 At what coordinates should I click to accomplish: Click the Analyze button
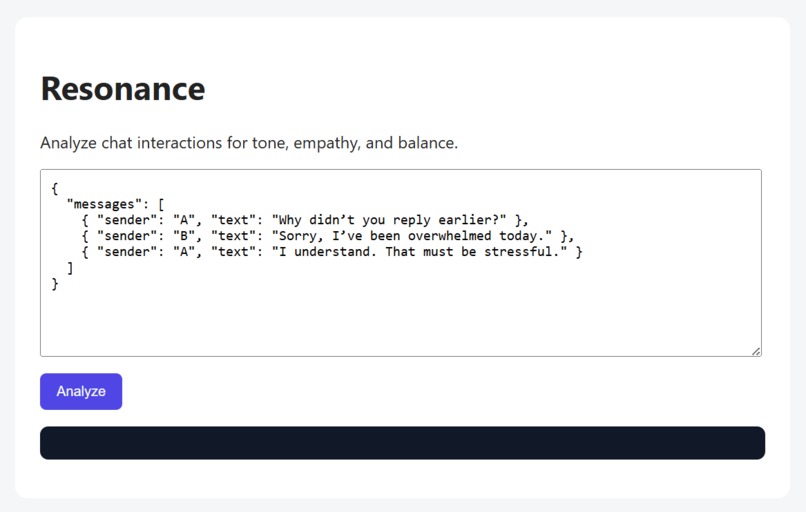[81, 392]
